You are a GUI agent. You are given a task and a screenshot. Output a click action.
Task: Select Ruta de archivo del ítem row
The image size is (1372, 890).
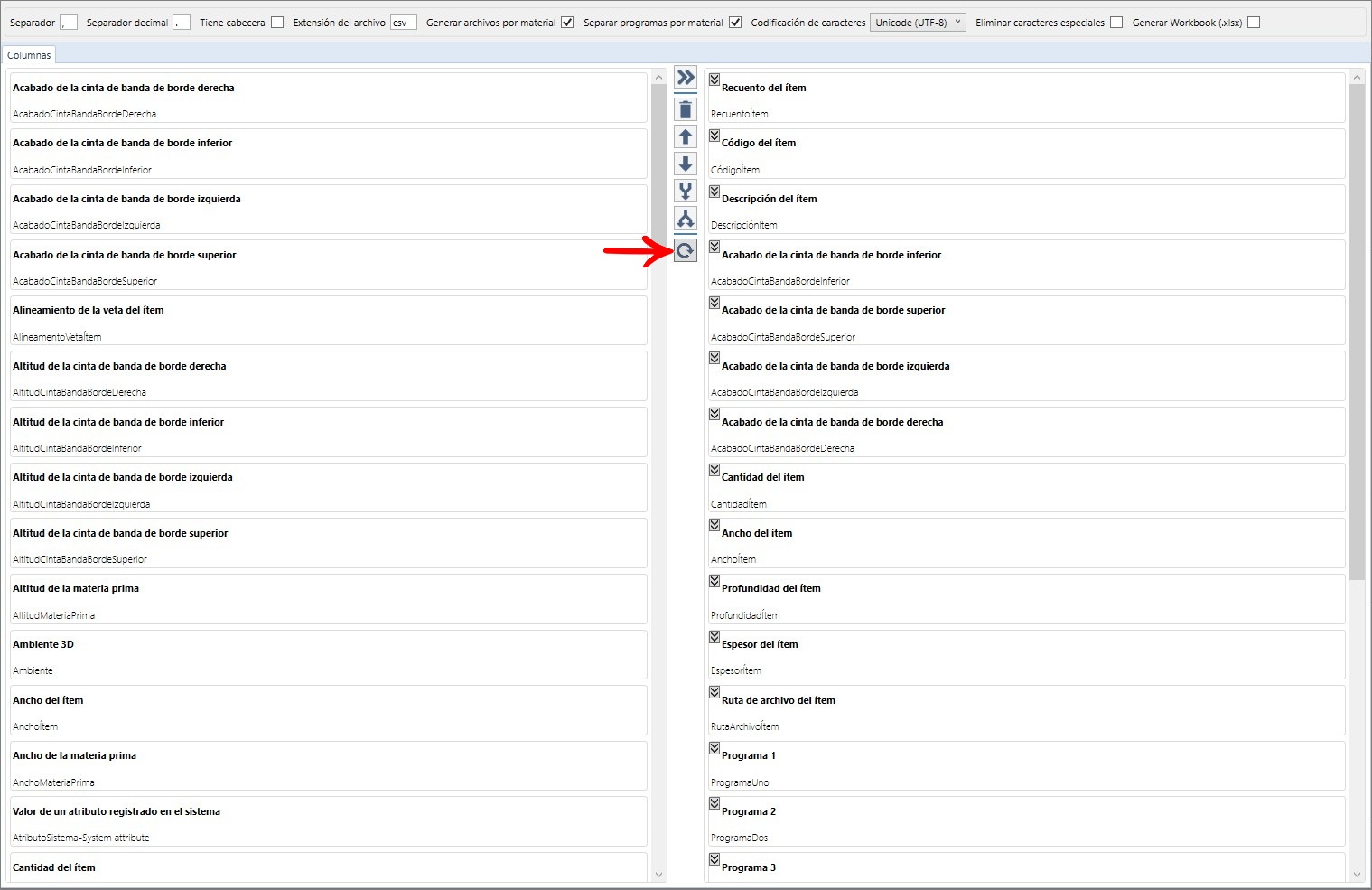[x=1026, y=710]
